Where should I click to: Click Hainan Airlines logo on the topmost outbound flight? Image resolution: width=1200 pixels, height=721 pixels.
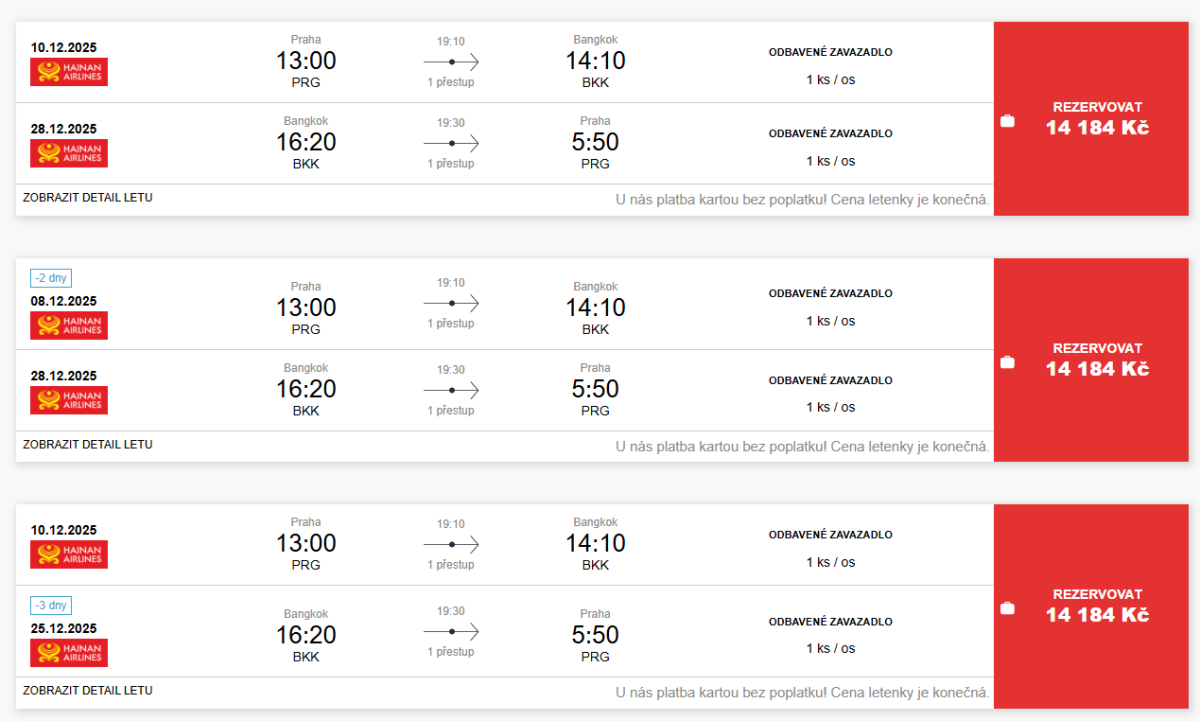tap(69, 72)
